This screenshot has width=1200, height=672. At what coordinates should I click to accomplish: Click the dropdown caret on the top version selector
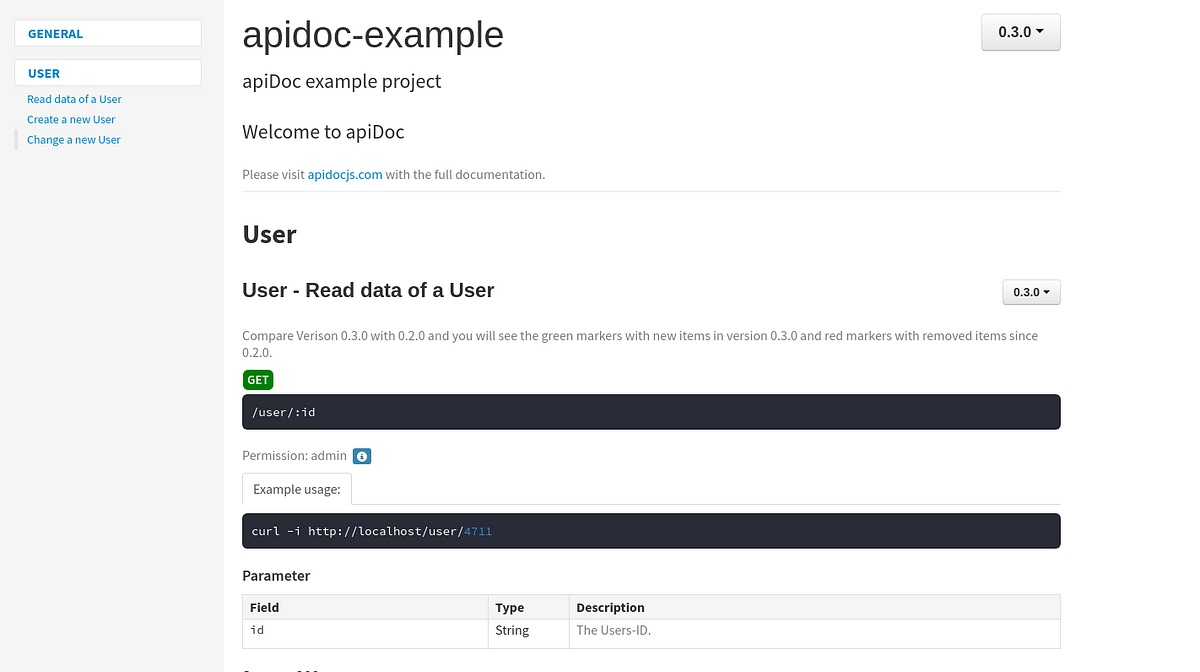[1041, 31]
